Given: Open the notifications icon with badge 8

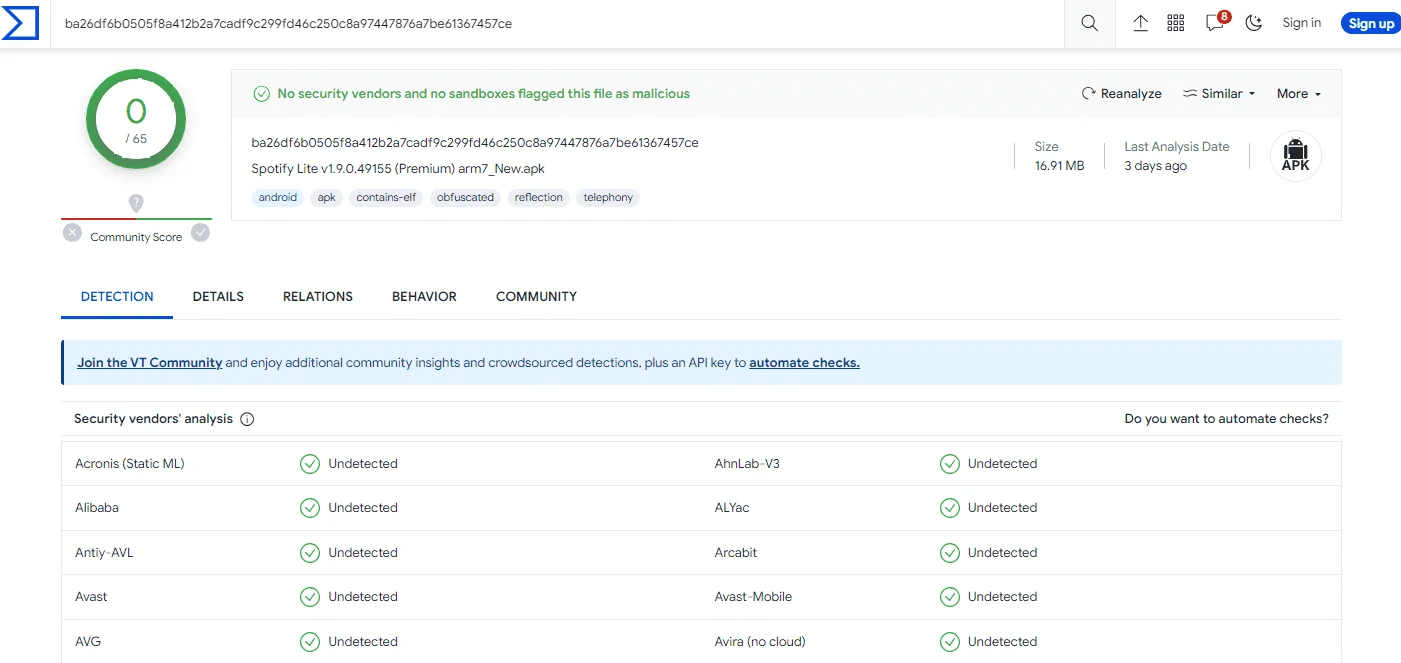Looking at the screenshot, I should point(1217,22).
